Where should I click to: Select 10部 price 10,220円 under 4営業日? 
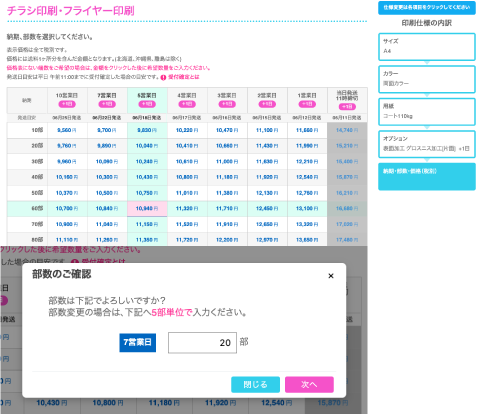tap(187, 130)
